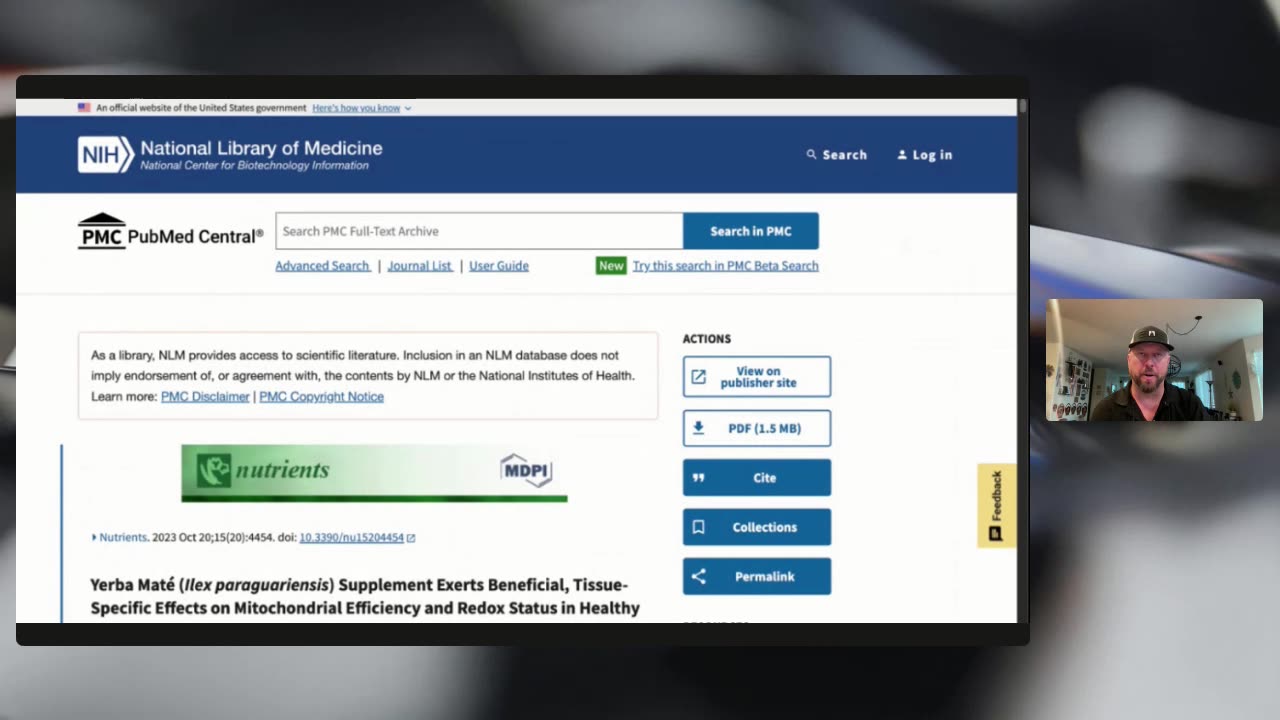
Task: Click Try this search in PMC Beta Search
Action: [725, 266]
